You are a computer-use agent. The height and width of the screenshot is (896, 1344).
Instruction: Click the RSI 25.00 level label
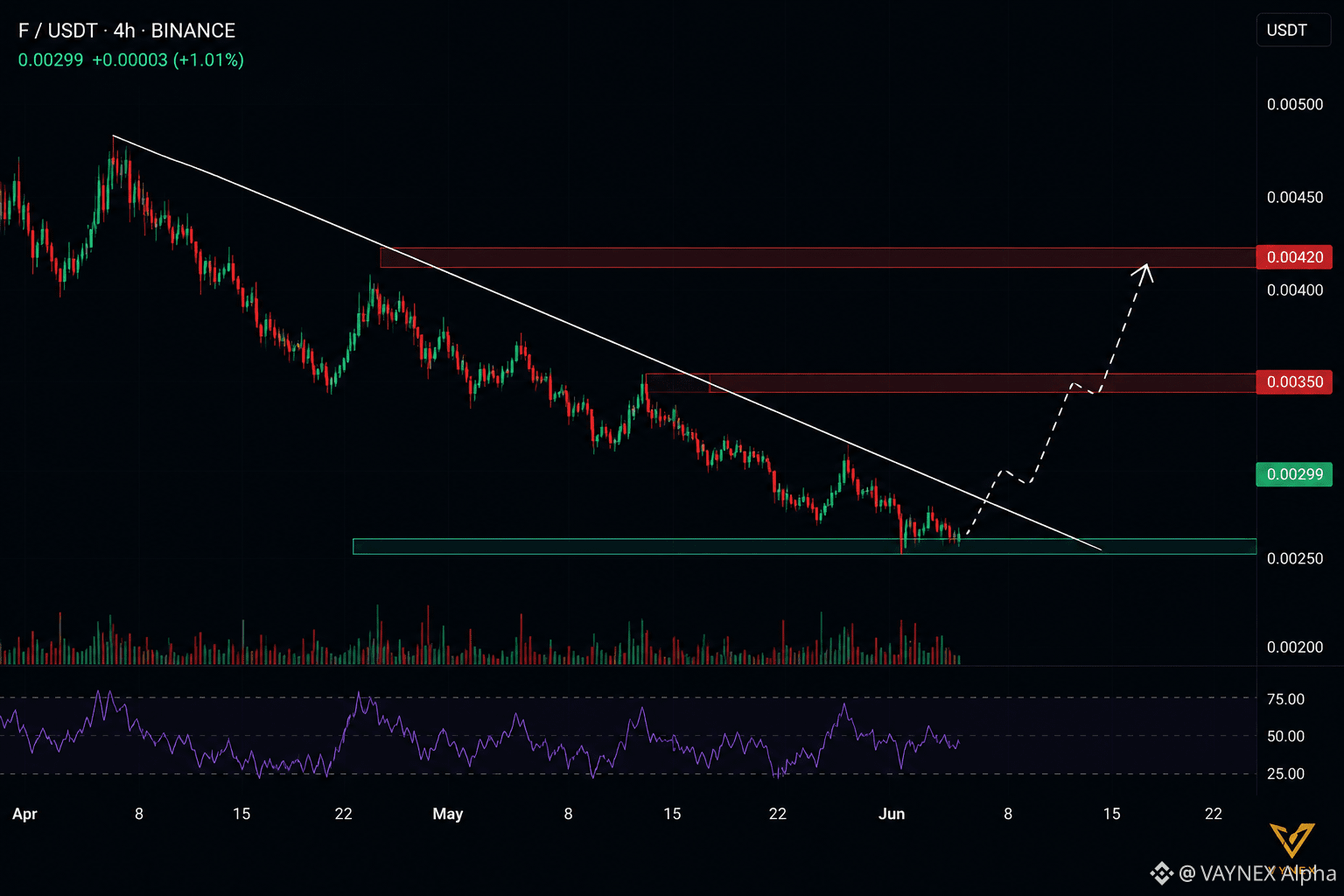[x=1285, y=773]
